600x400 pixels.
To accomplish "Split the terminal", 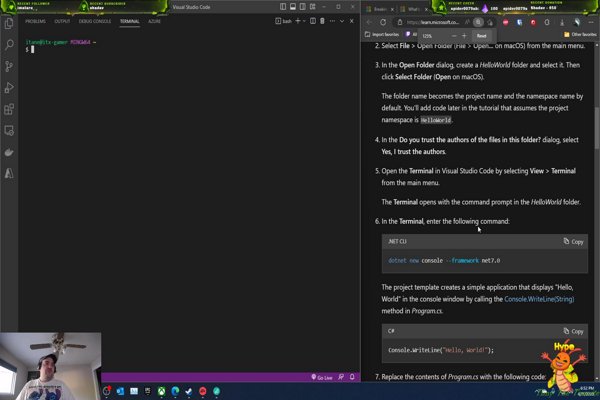I will click(x=313, y=21).
